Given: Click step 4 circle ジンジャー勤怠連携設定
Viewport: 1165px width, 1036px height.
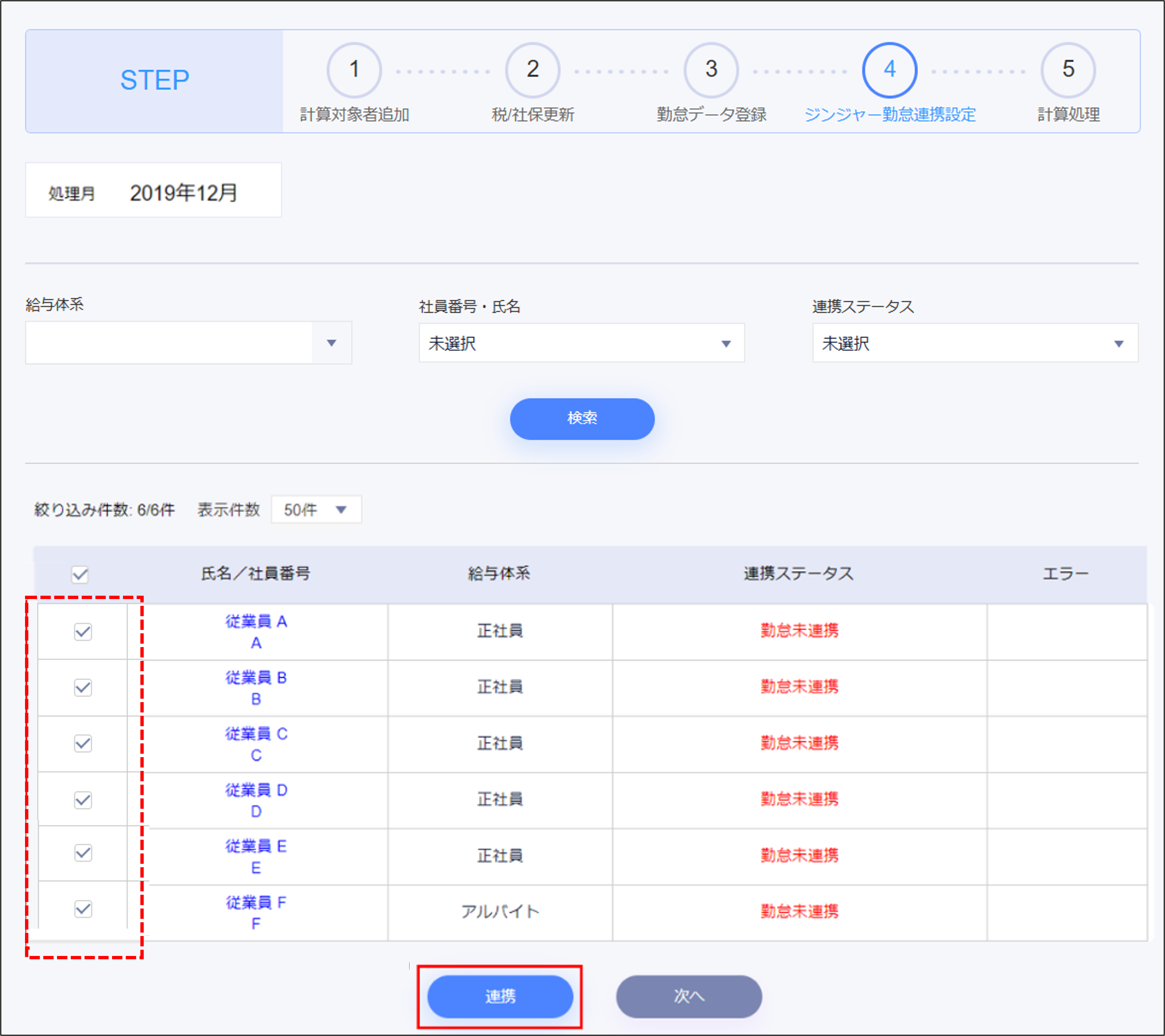Looking at the screenshot, I should (x=889, y=70).
